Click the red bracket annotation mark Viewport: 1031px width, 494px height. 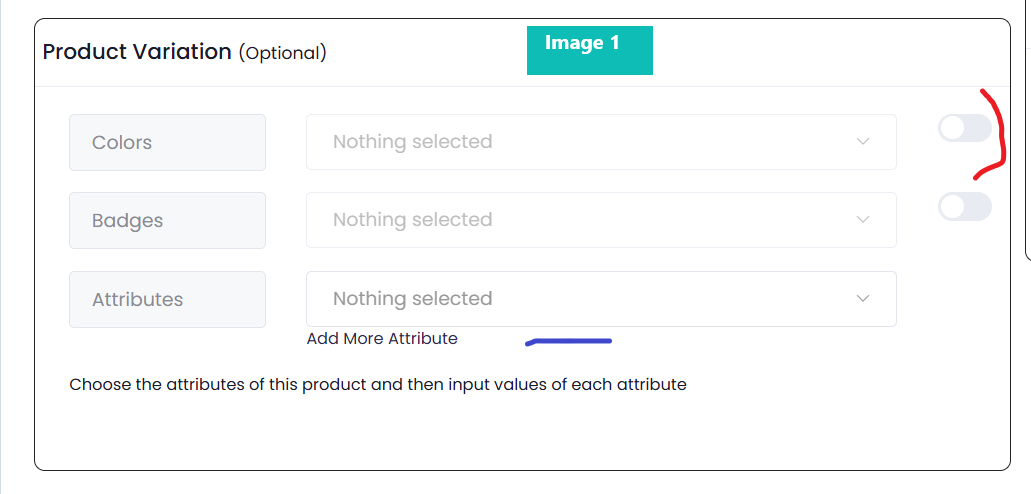[x=992, y=134]
